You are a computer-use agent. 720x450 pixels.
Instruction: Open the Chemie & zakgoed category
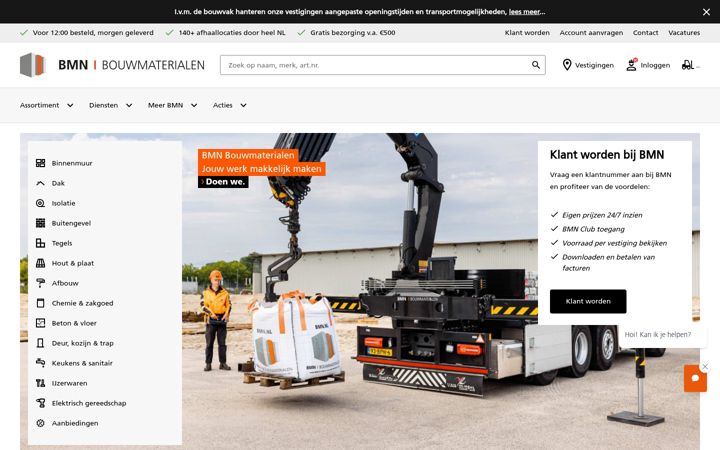82,303
